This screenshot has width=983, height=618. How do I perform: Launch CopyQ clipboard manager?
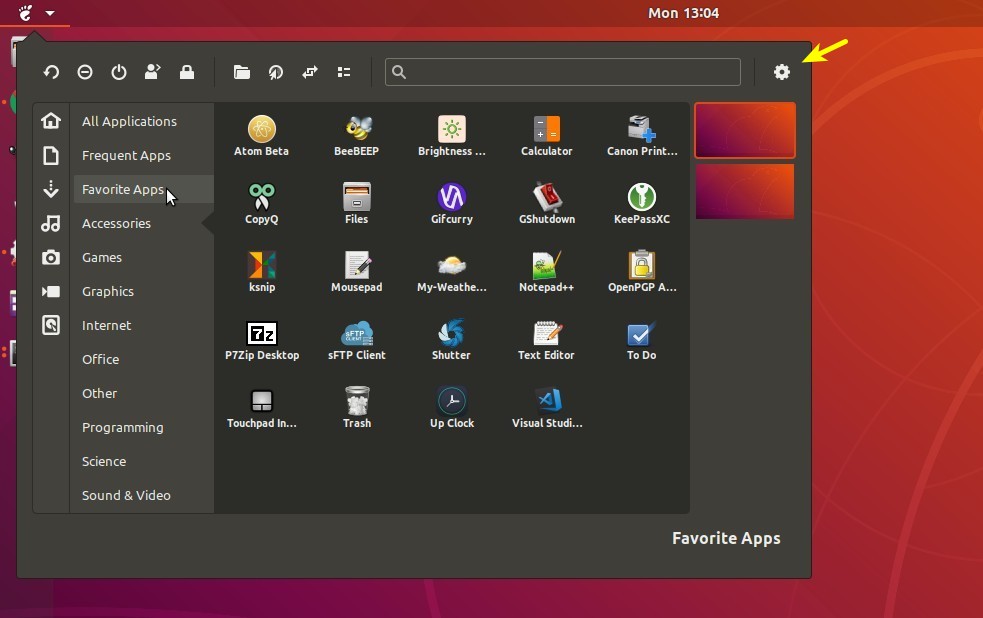pyautogui.click(x=261, y=204)
